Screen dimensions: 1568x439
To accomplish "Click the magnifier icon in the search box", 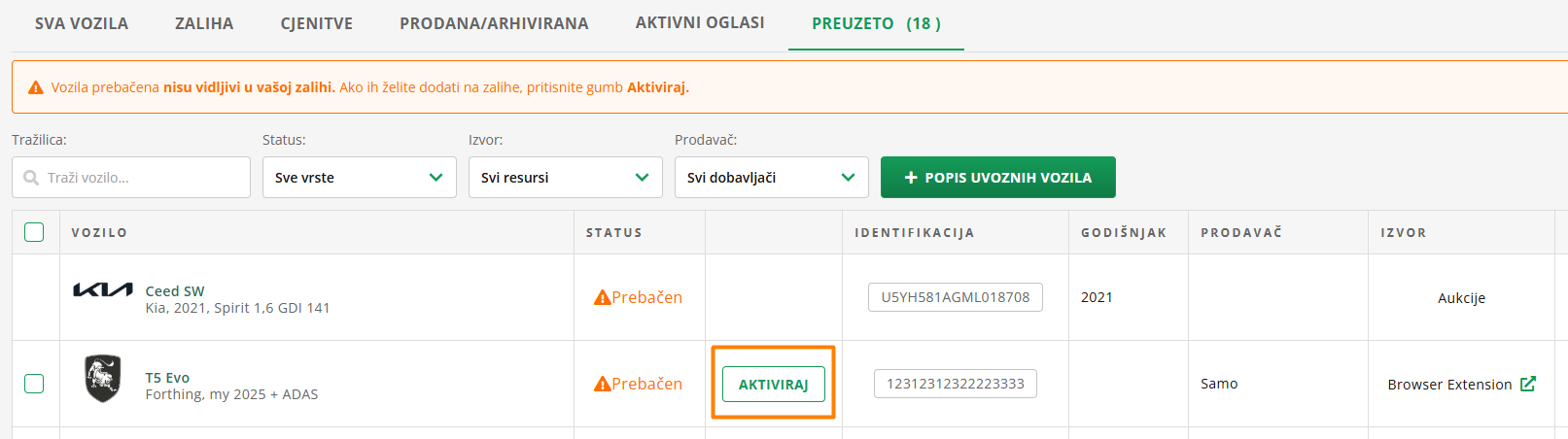I will tap(31, 178).
